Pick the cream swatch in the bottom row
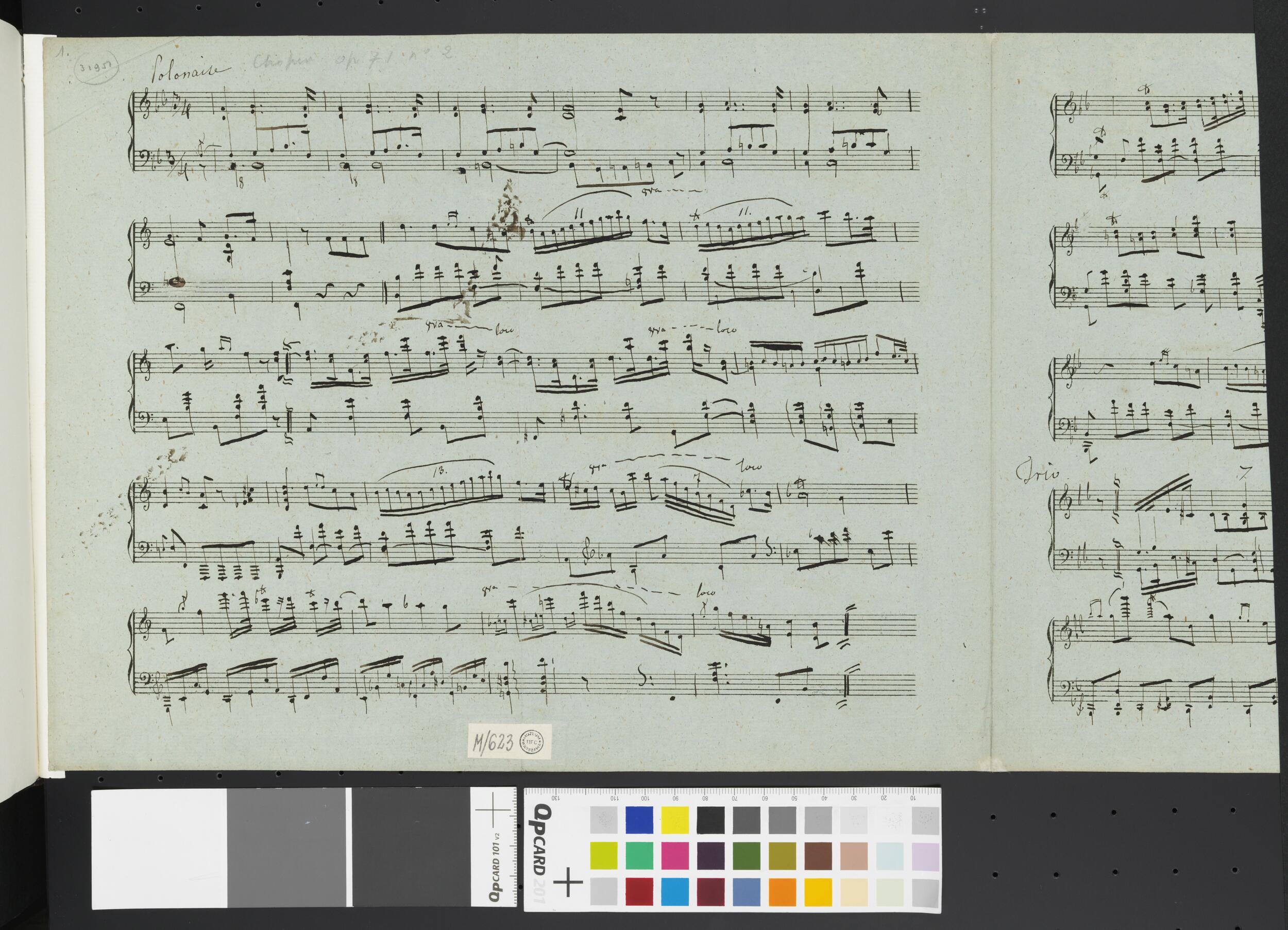Viewport: 1288px width, 930px height. 854,891
